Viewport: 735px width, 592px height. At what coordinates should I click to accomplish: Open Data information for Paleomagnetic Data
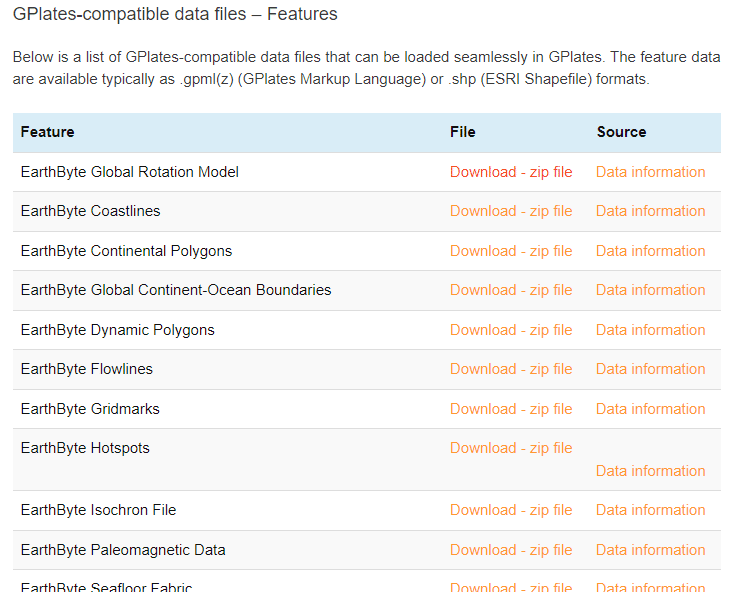coord(650,550)
